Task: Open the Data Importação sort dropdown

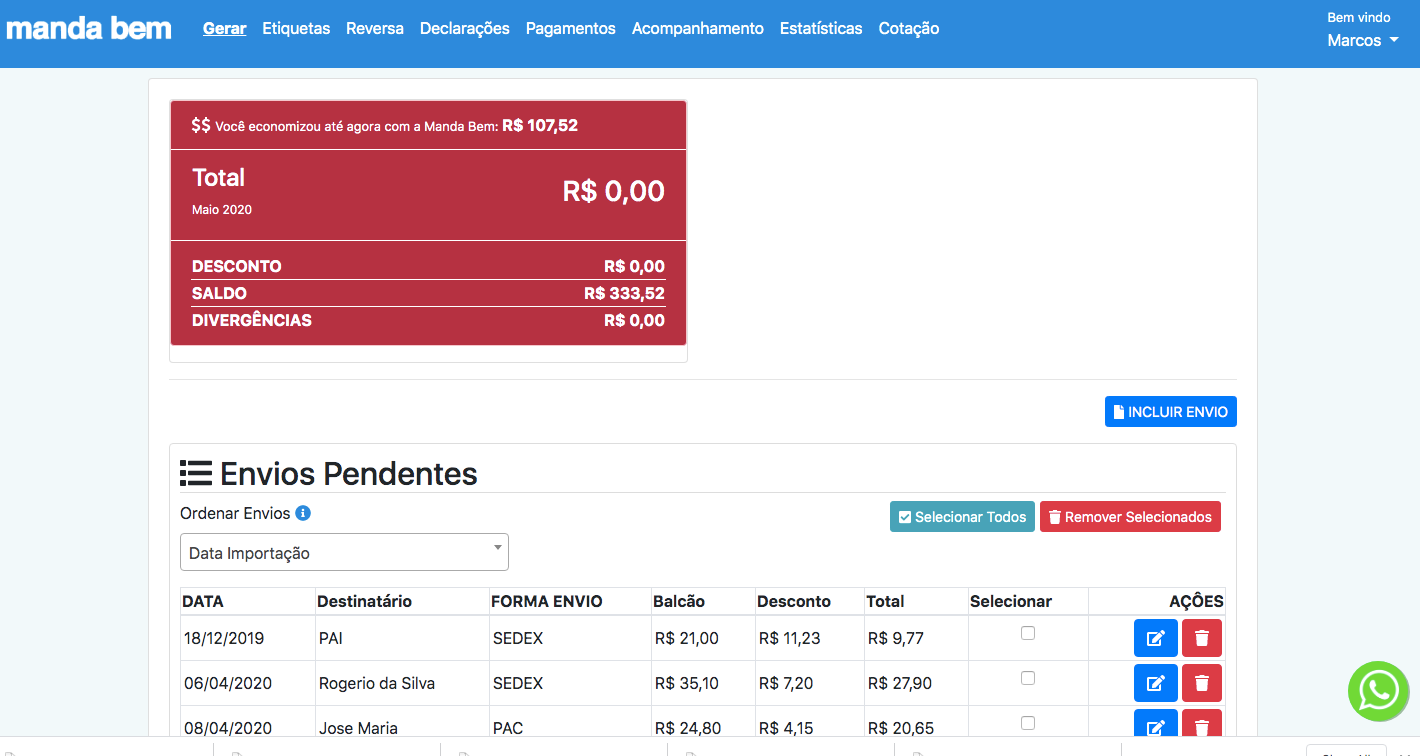Action: pyautogui.click(x=344, y=552)
